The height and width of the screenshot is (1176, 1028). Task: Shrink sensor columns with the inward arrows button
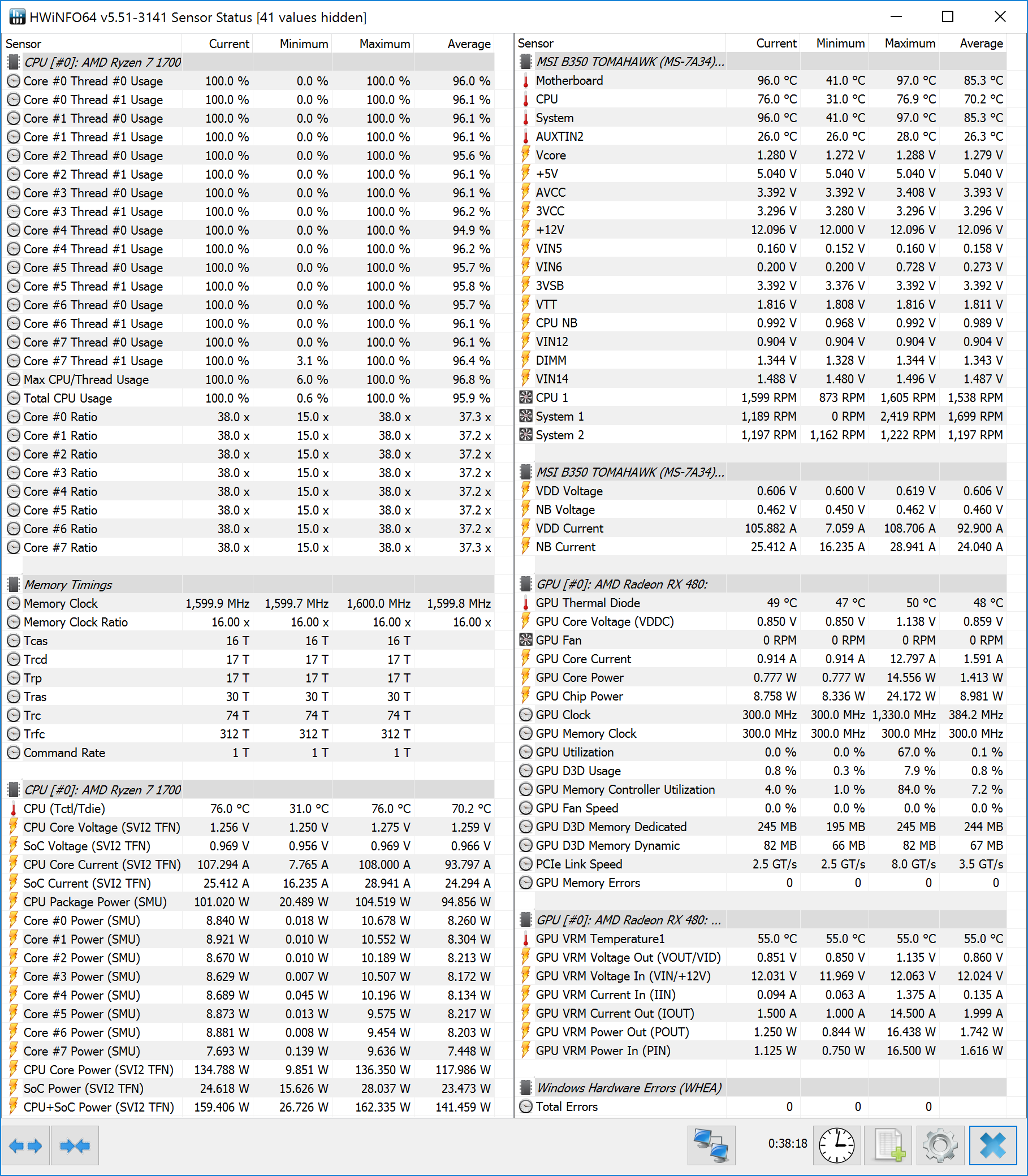coord(75,1145)
